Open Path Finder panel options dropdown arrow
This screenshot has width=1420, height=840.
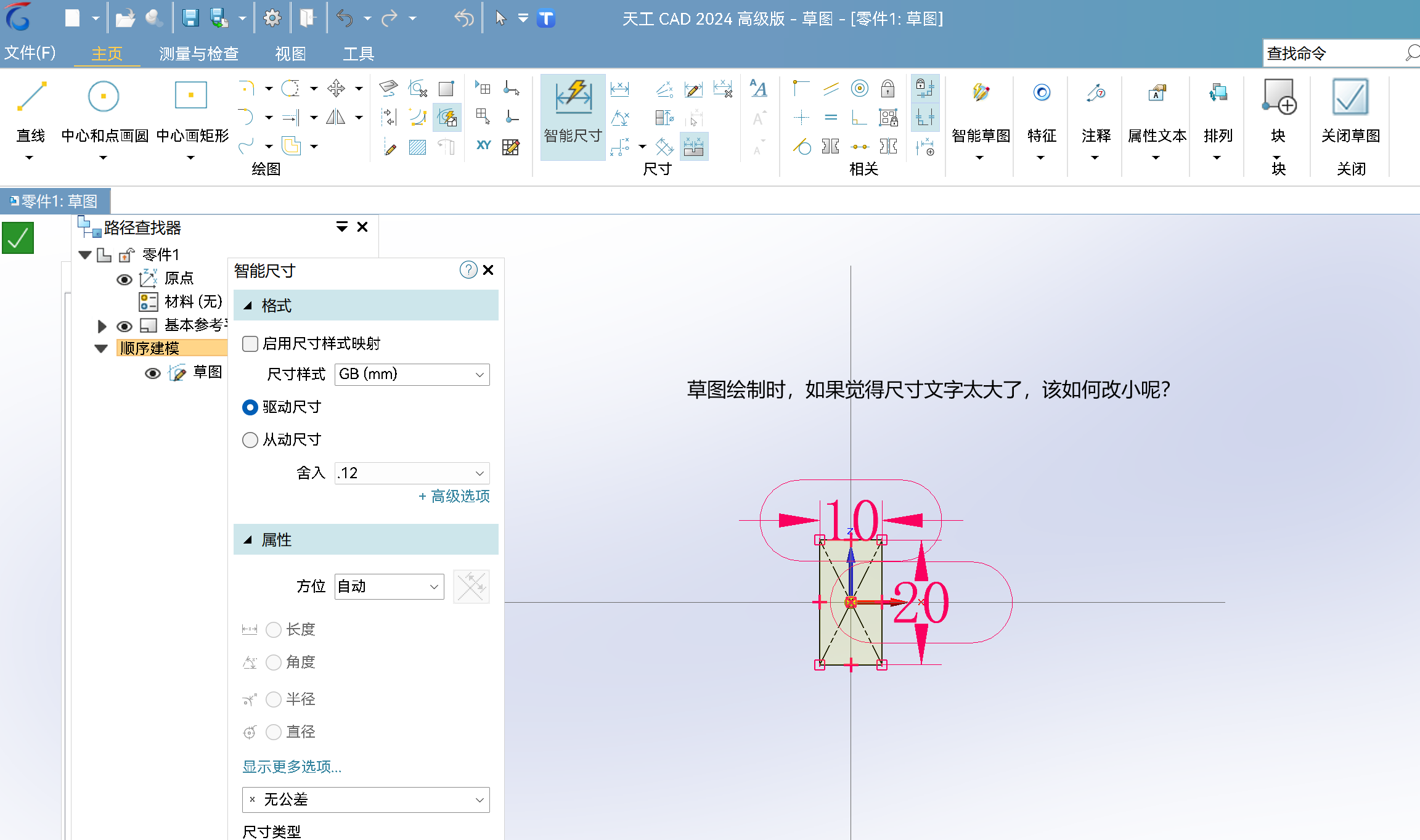coord(342,227)
